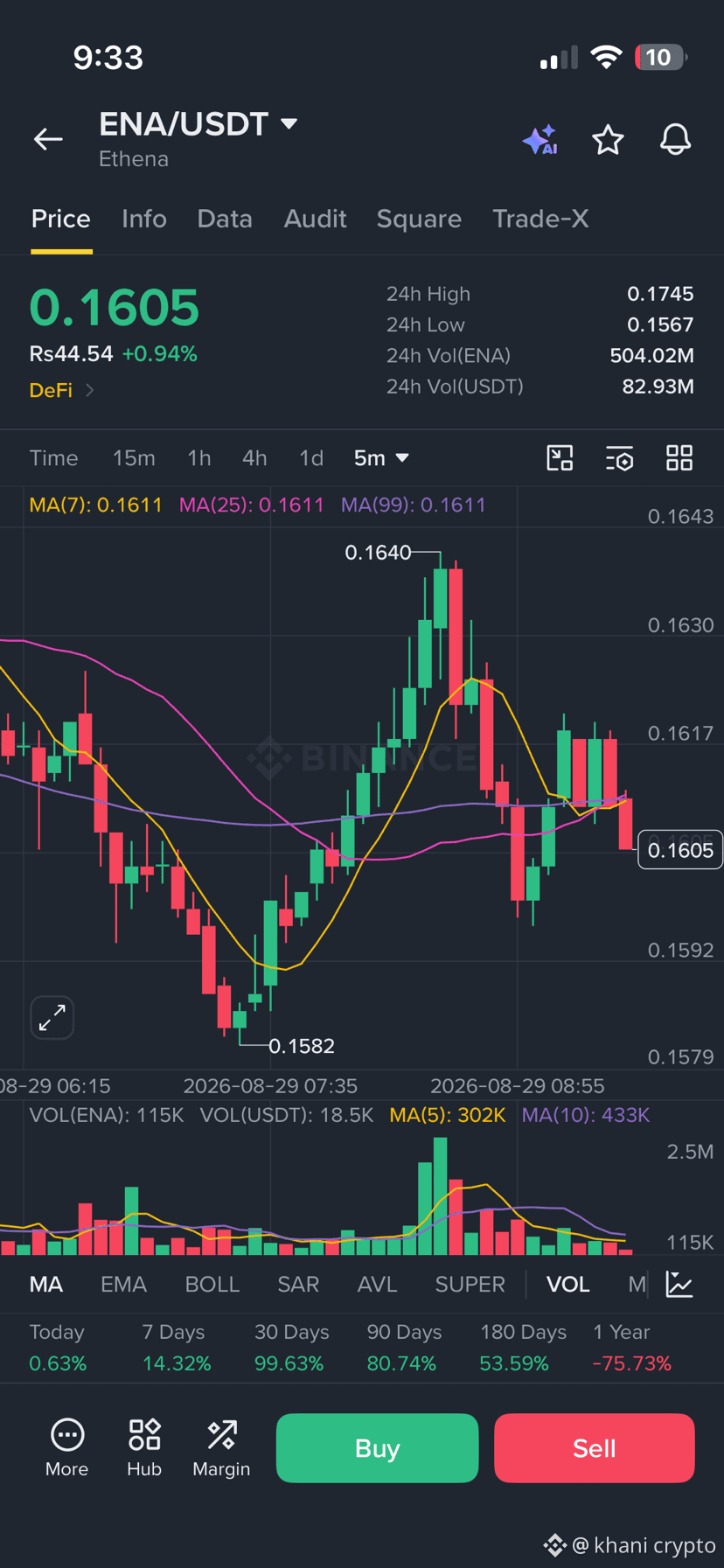Switch to the Data tab
This screenshot has height=1568, width=724.
(225, 219)
